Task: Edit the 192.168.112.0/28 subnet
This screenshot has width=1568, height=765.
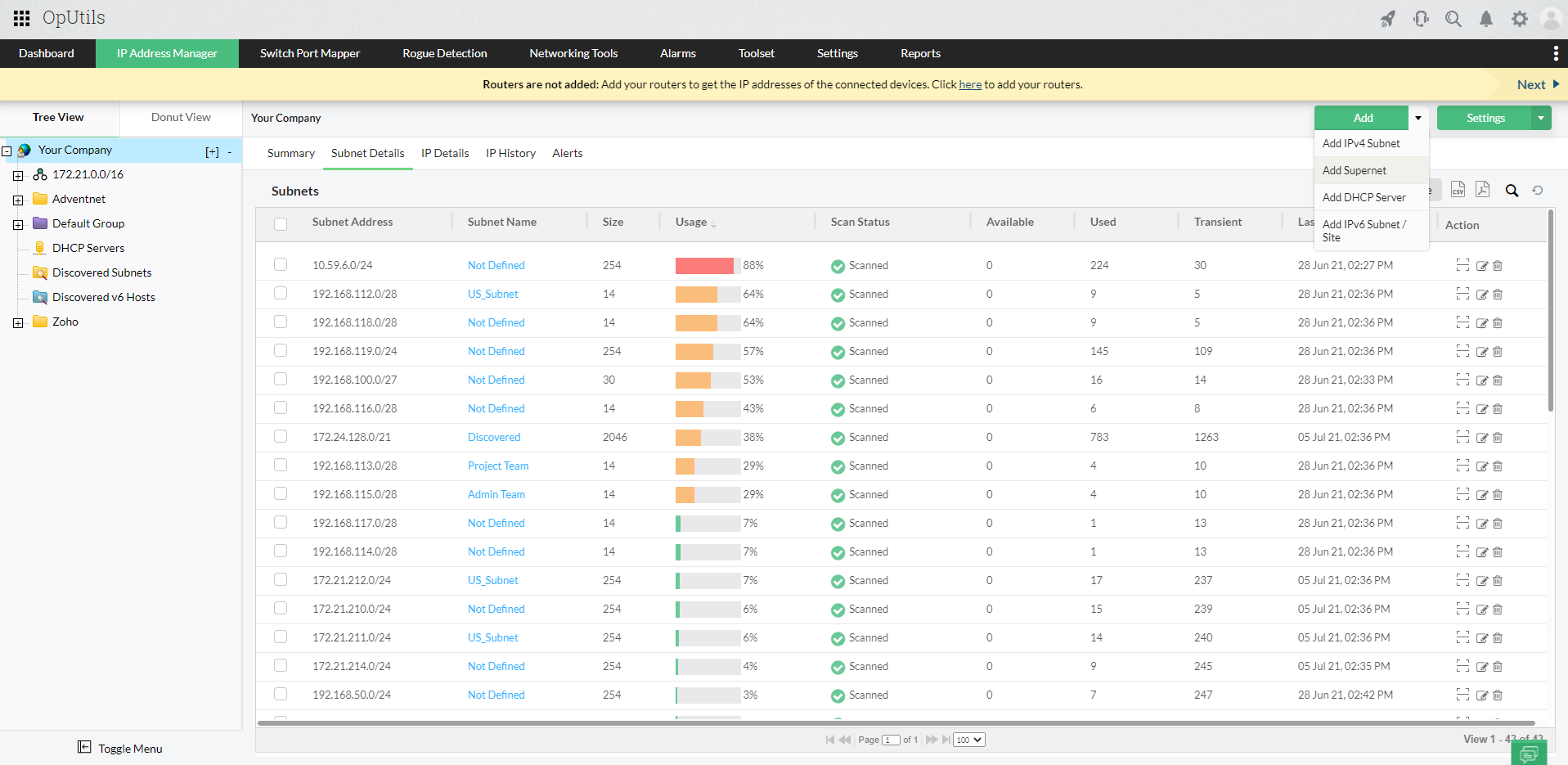Action: tap(1481, 294)
